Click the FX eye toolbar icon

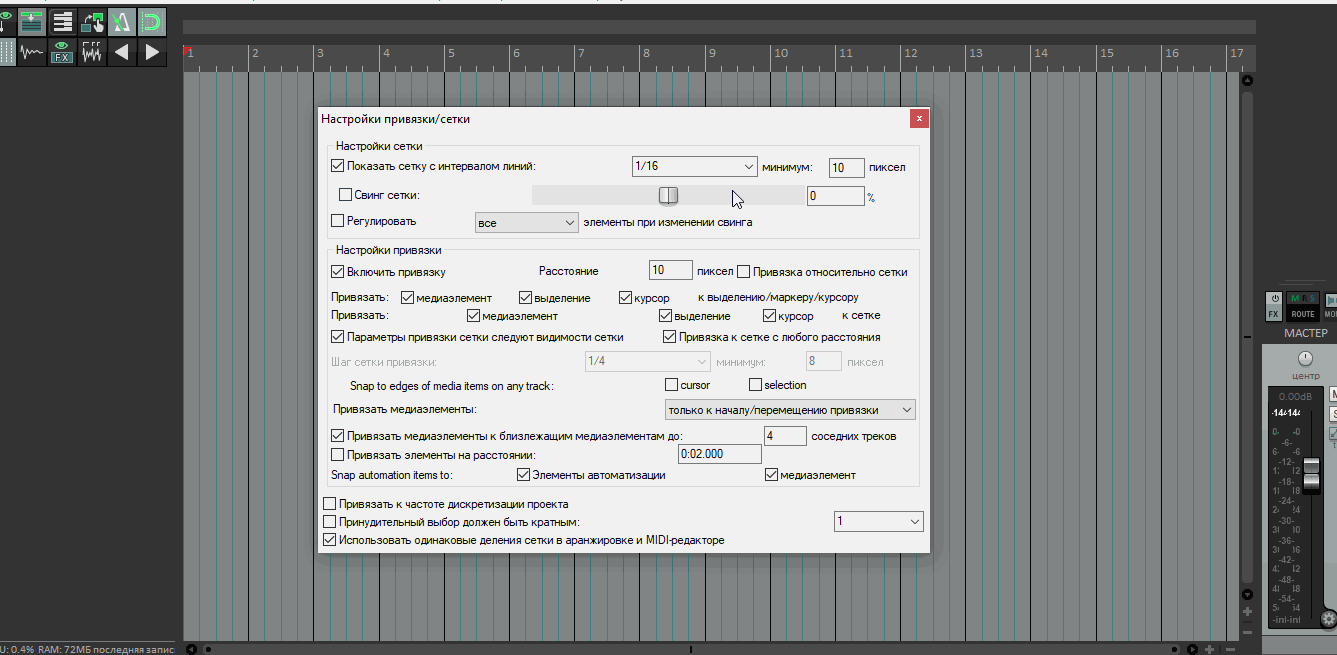click(62, 52)
